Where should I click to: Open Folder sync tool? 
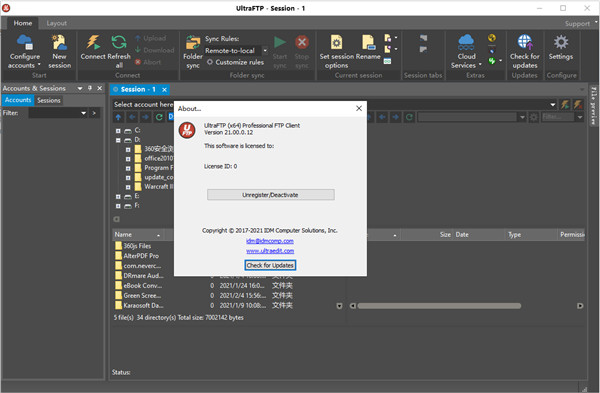193,52
